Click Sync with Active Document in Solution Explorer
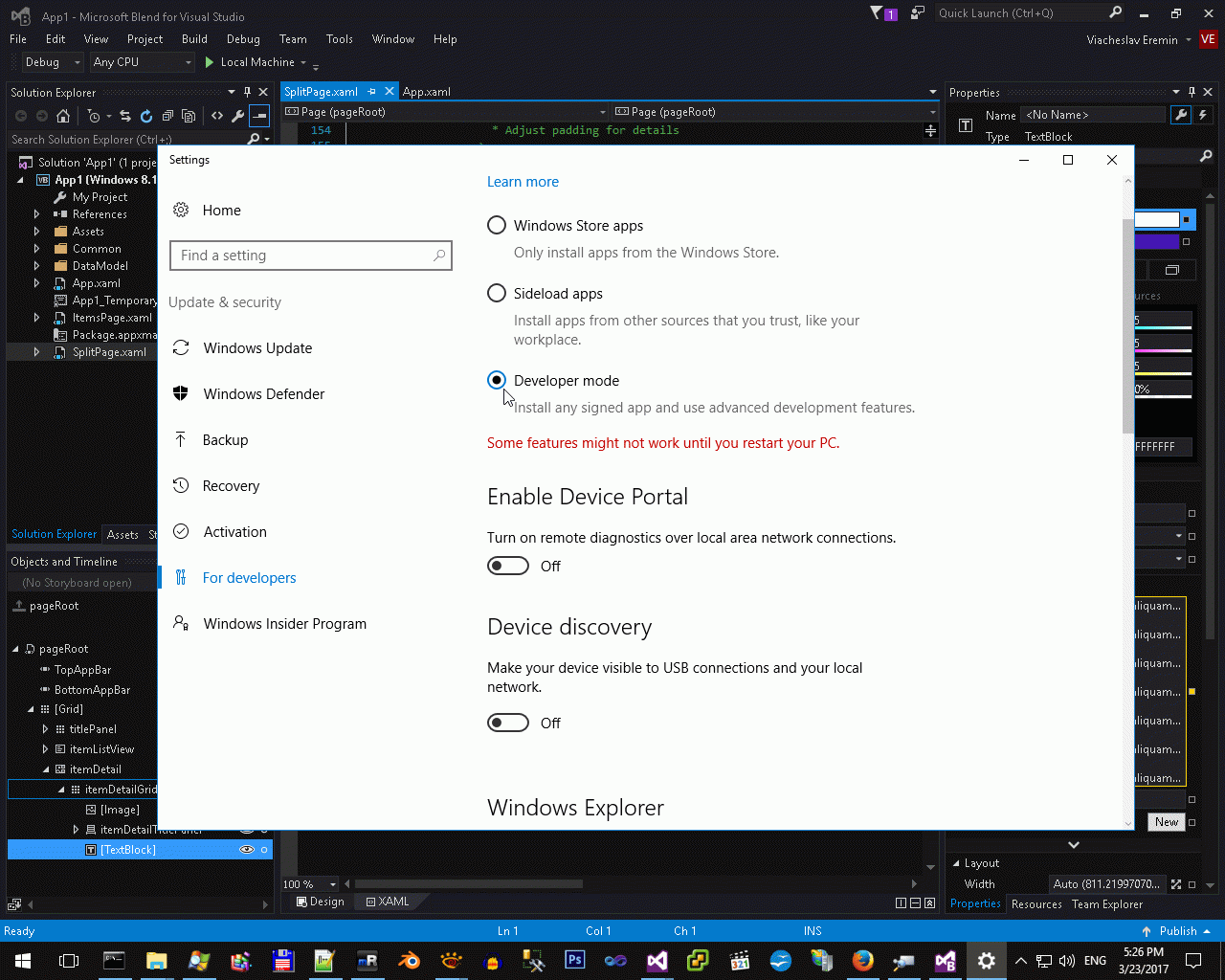1225x980 pixels. 125,116
